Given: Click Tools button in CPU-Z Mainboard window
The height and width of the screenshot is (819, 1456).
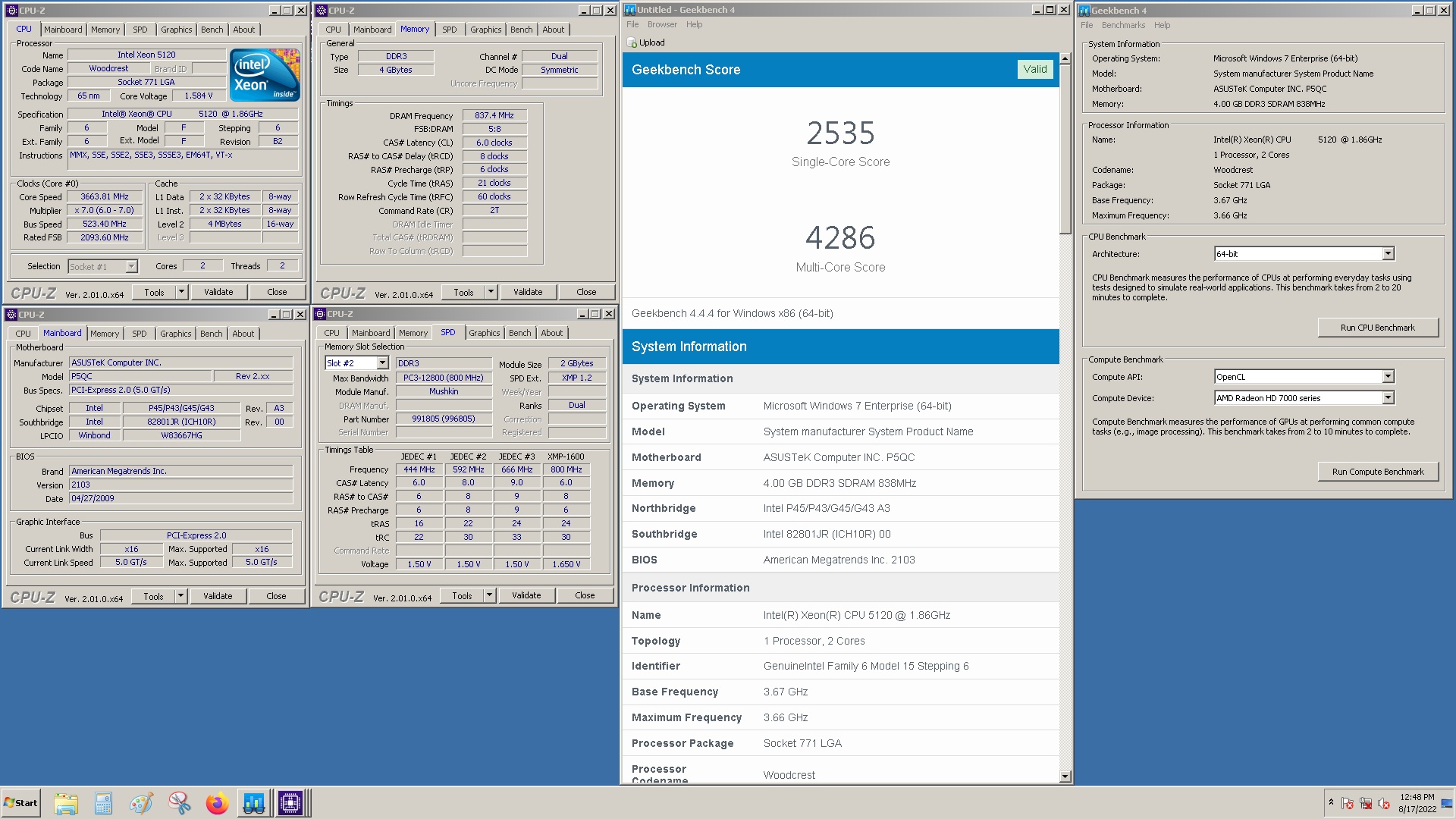Looking at the screenshot, I should tap(153, 596).
